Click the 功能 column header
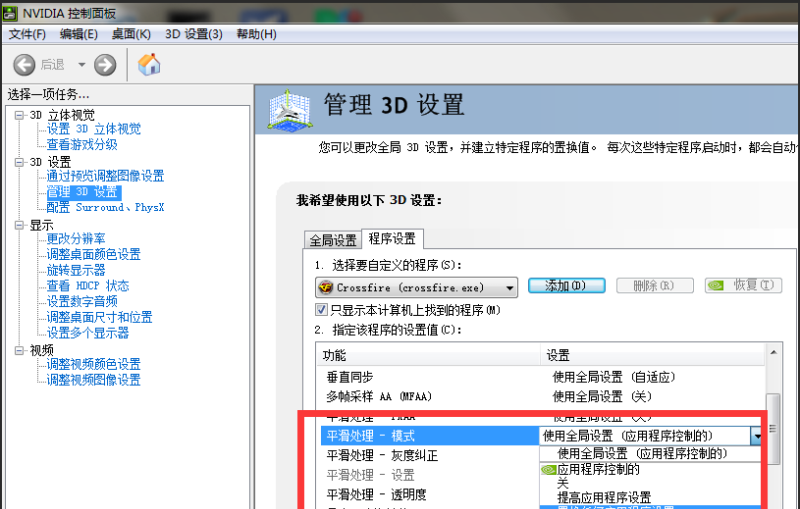The image size is (800, 509). [428, 355]
